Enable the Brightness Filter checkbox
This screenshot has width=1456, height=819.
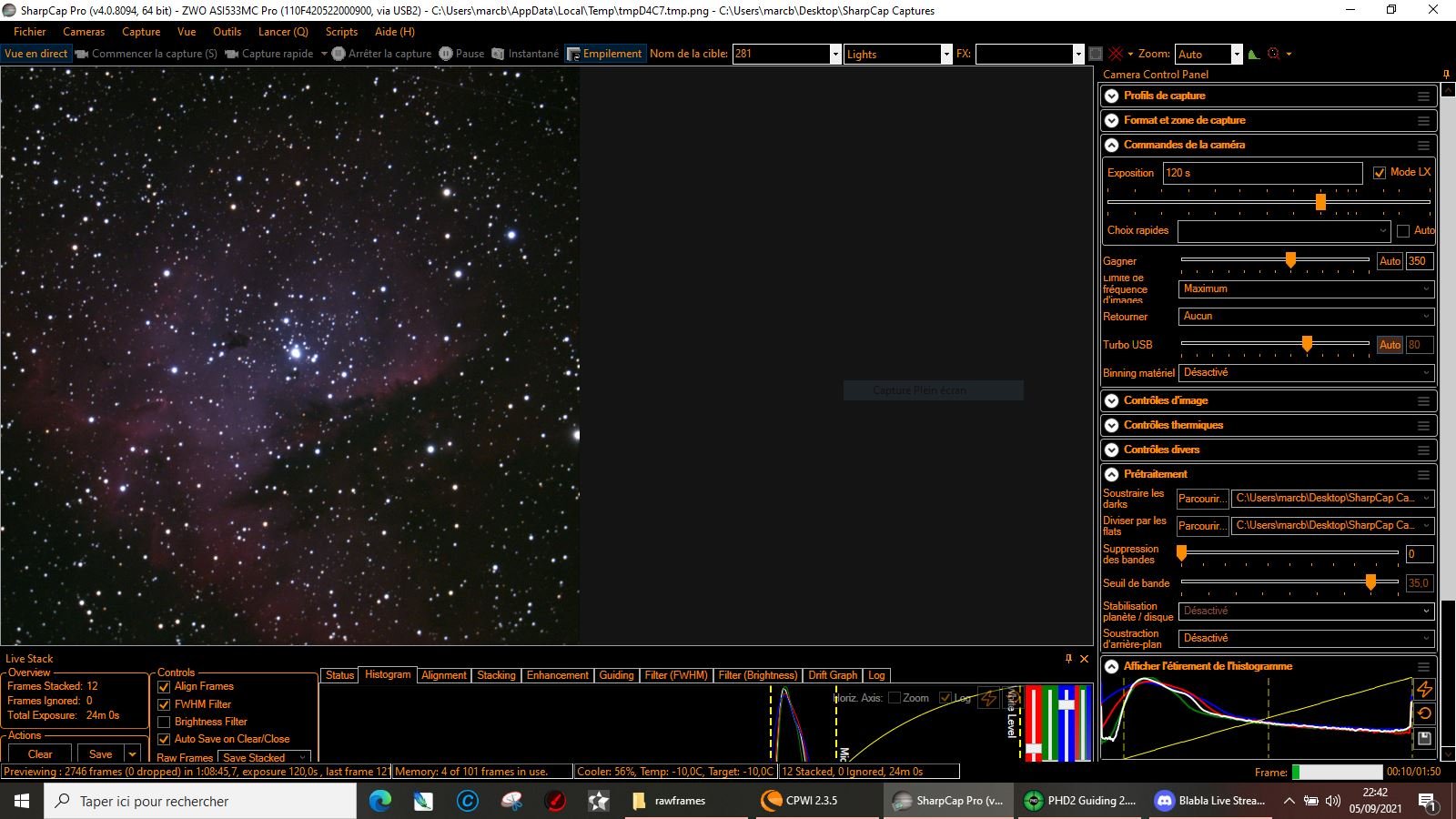(164, 722)
